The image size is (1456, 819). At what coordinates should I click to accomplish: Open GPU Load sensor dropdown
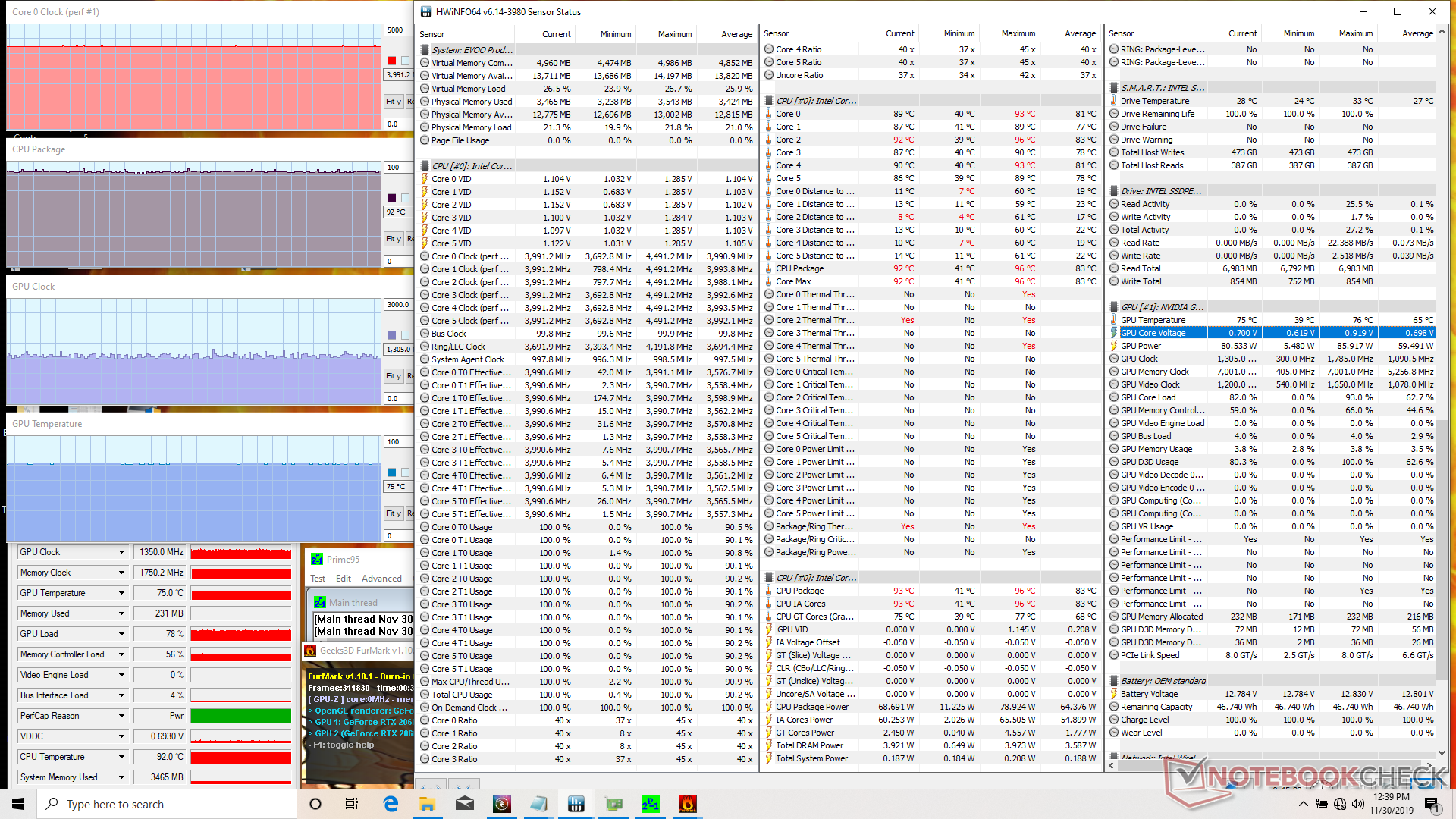tap(121, 634)
